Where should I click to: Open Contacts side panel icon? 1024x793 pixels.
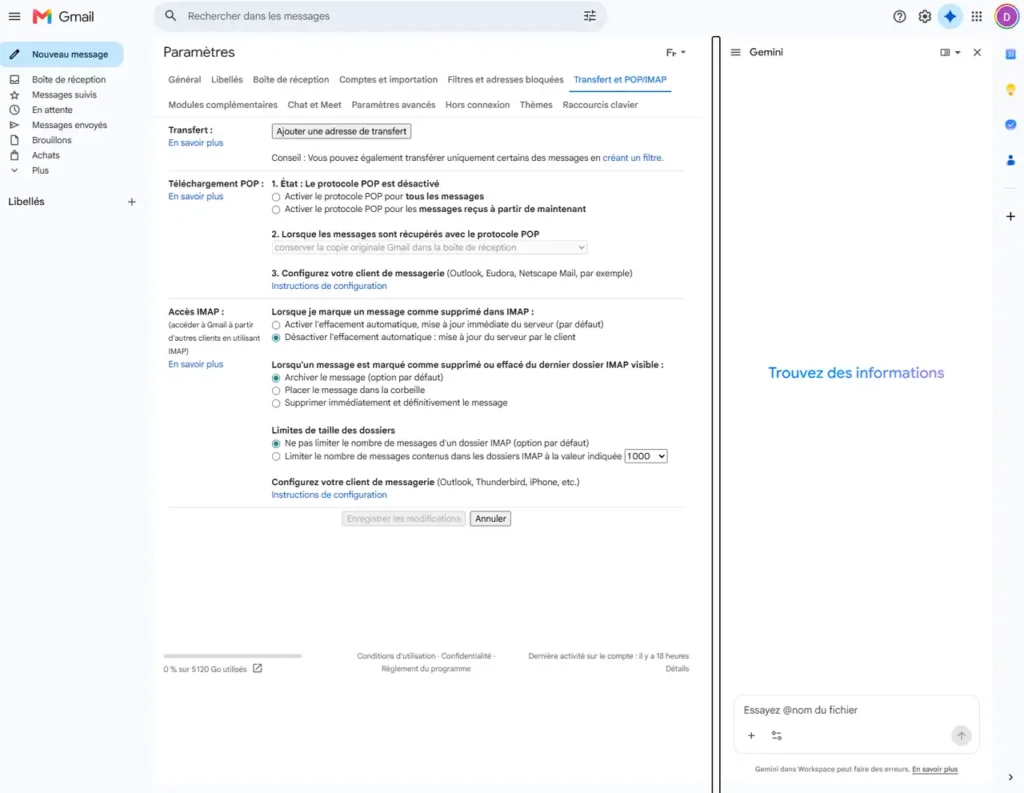[x=1010, y=159]
